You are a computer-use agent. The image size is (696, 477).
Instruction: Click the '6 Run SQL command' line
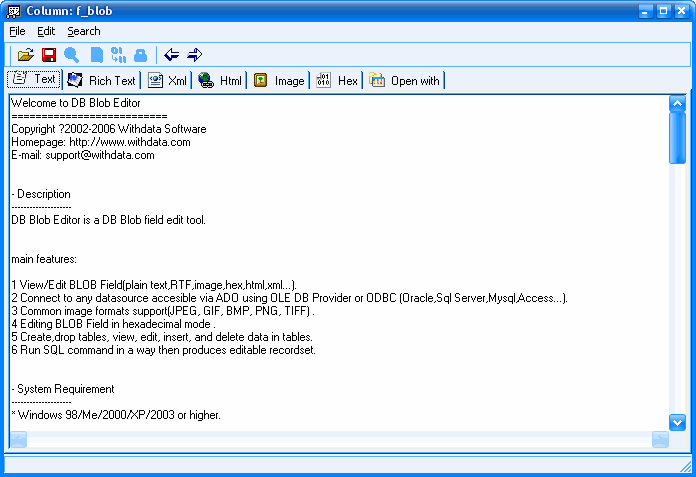click(x=163, y=350)
